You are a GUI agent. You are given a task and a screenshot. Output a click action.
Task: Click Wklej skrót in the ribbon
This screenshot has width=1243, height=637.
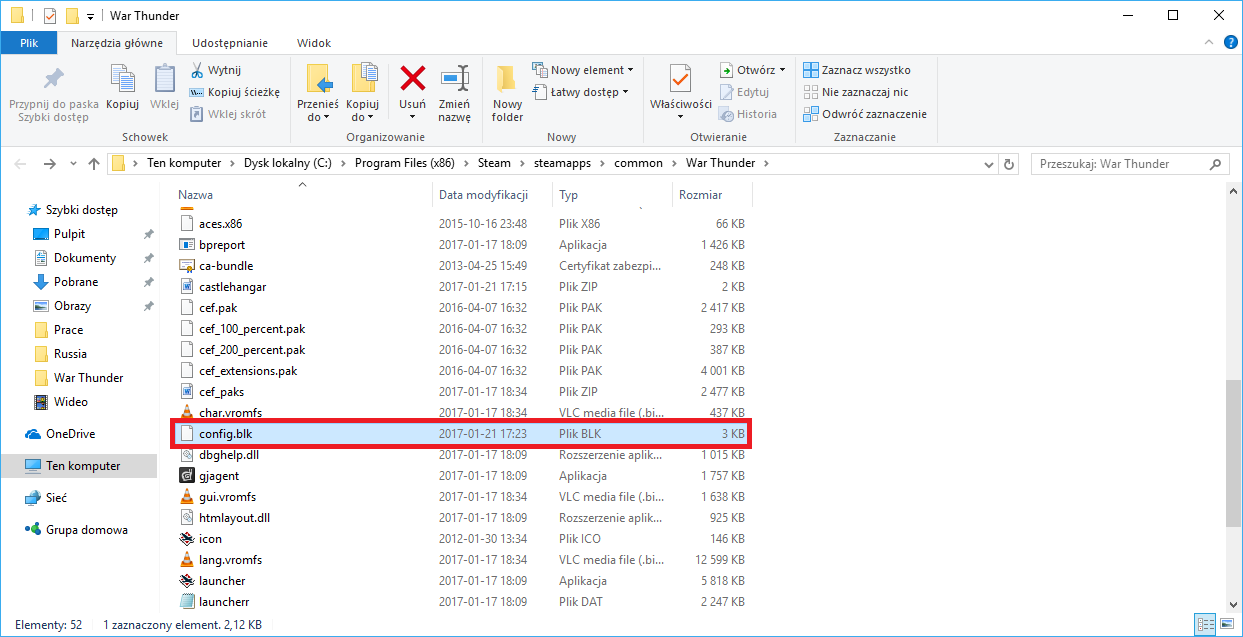[228, 114]
